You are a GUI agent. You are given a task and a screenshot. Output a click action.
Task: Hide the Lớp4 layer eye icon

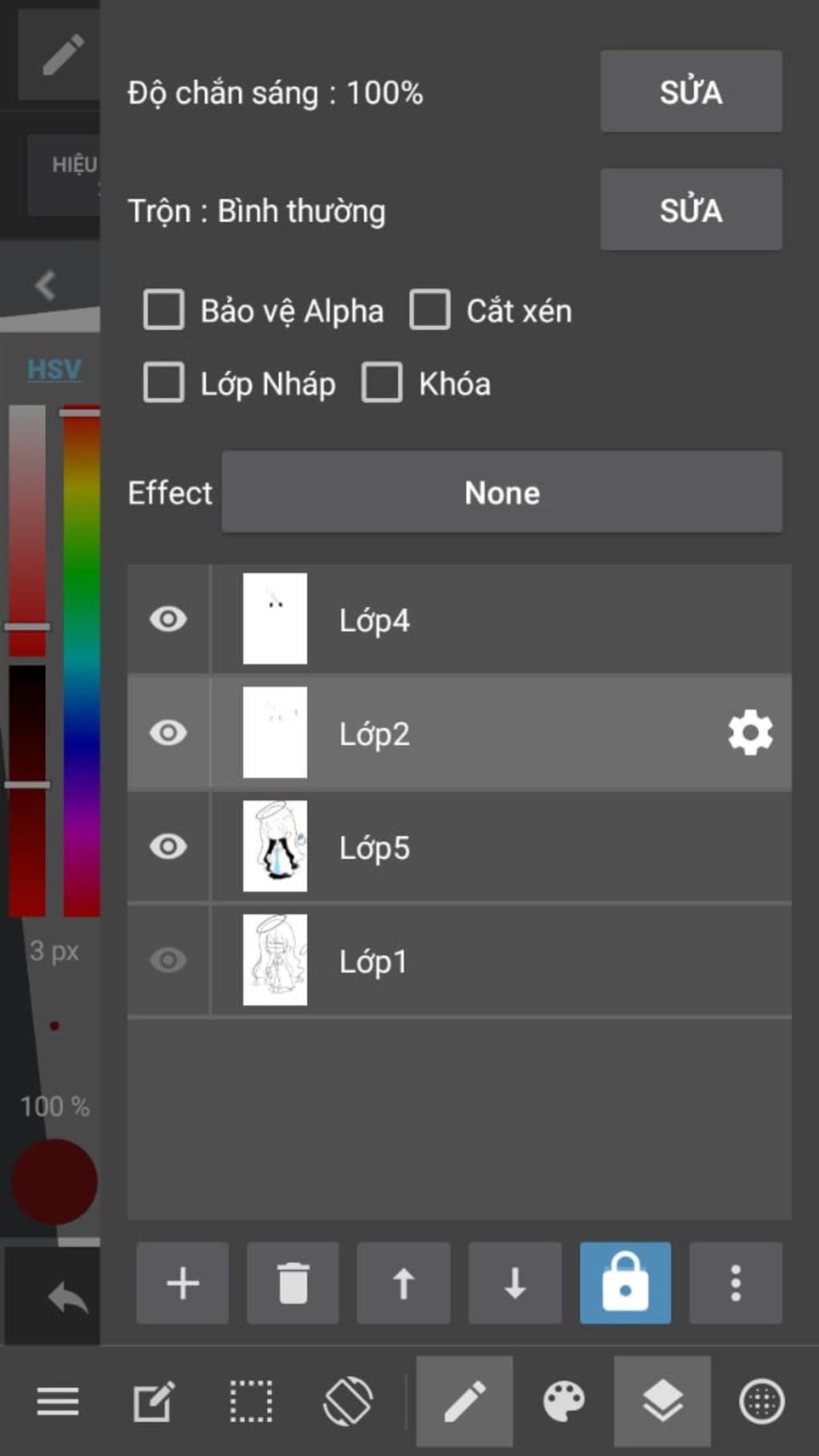click(168, 619)
